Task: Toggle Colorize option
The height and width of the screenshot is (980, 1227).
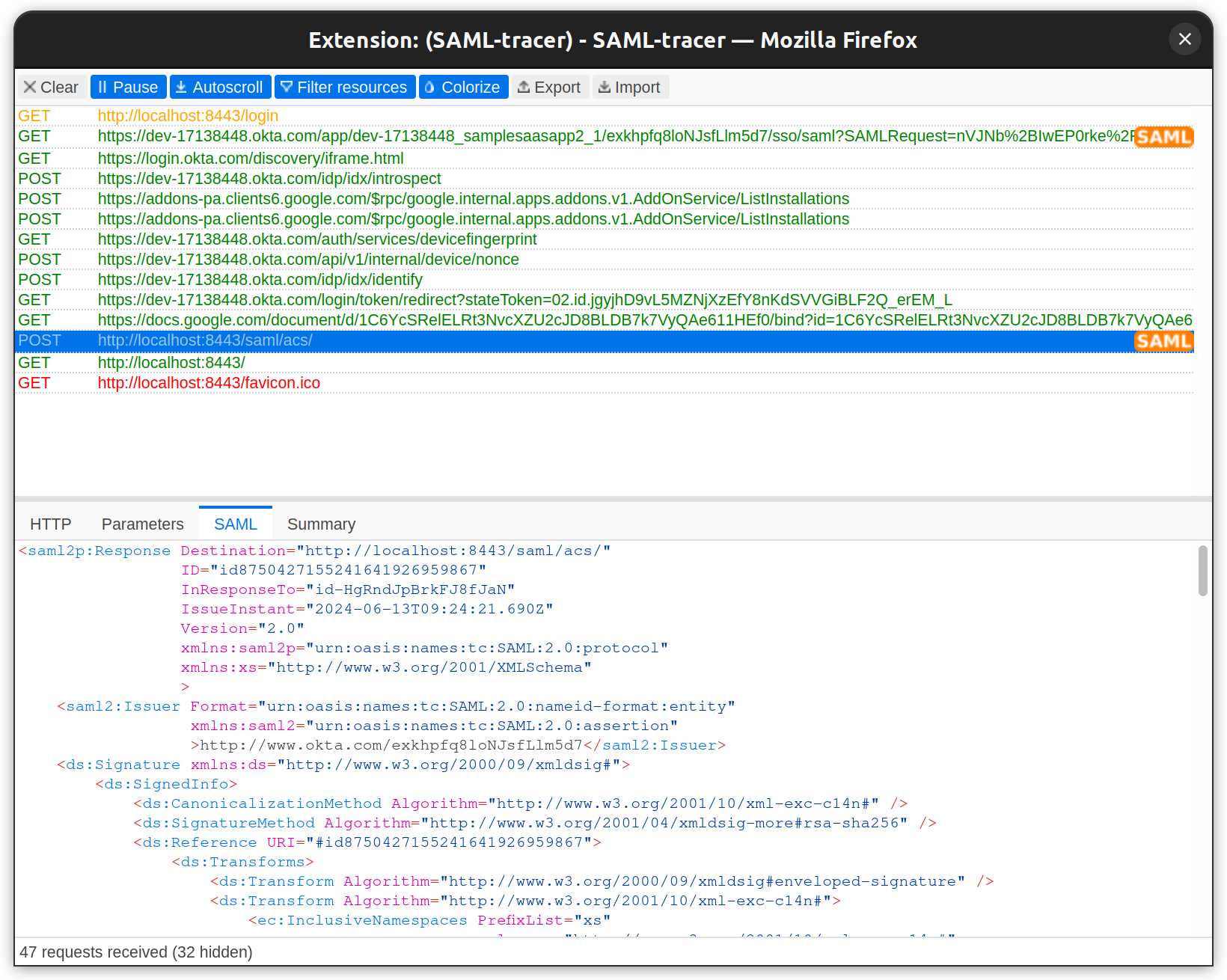Action: pyautogui.click(x=463, y=87)
